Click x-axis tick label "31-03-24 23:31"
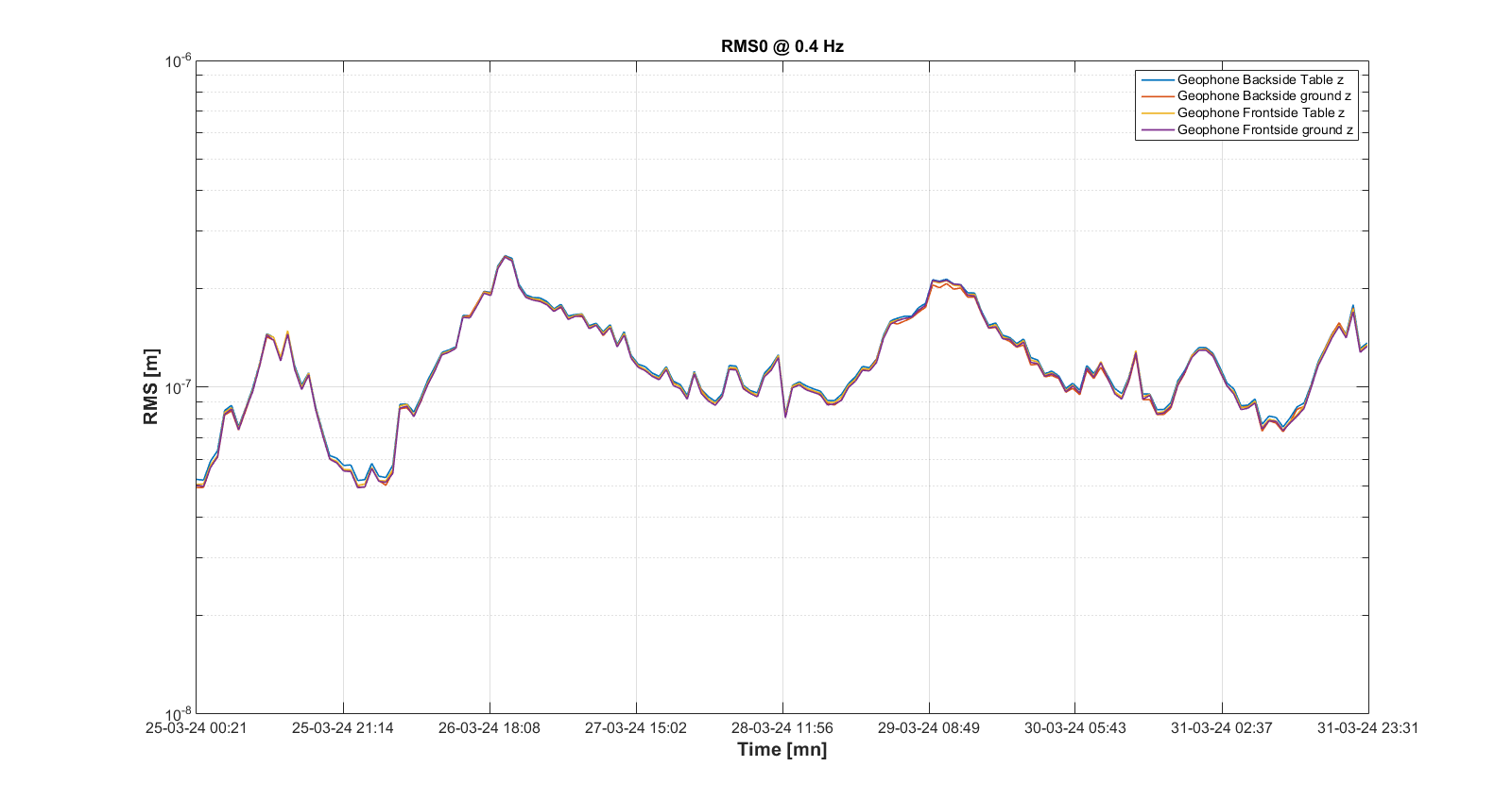The image size is (1512, 801). (x=1368, y=728)
